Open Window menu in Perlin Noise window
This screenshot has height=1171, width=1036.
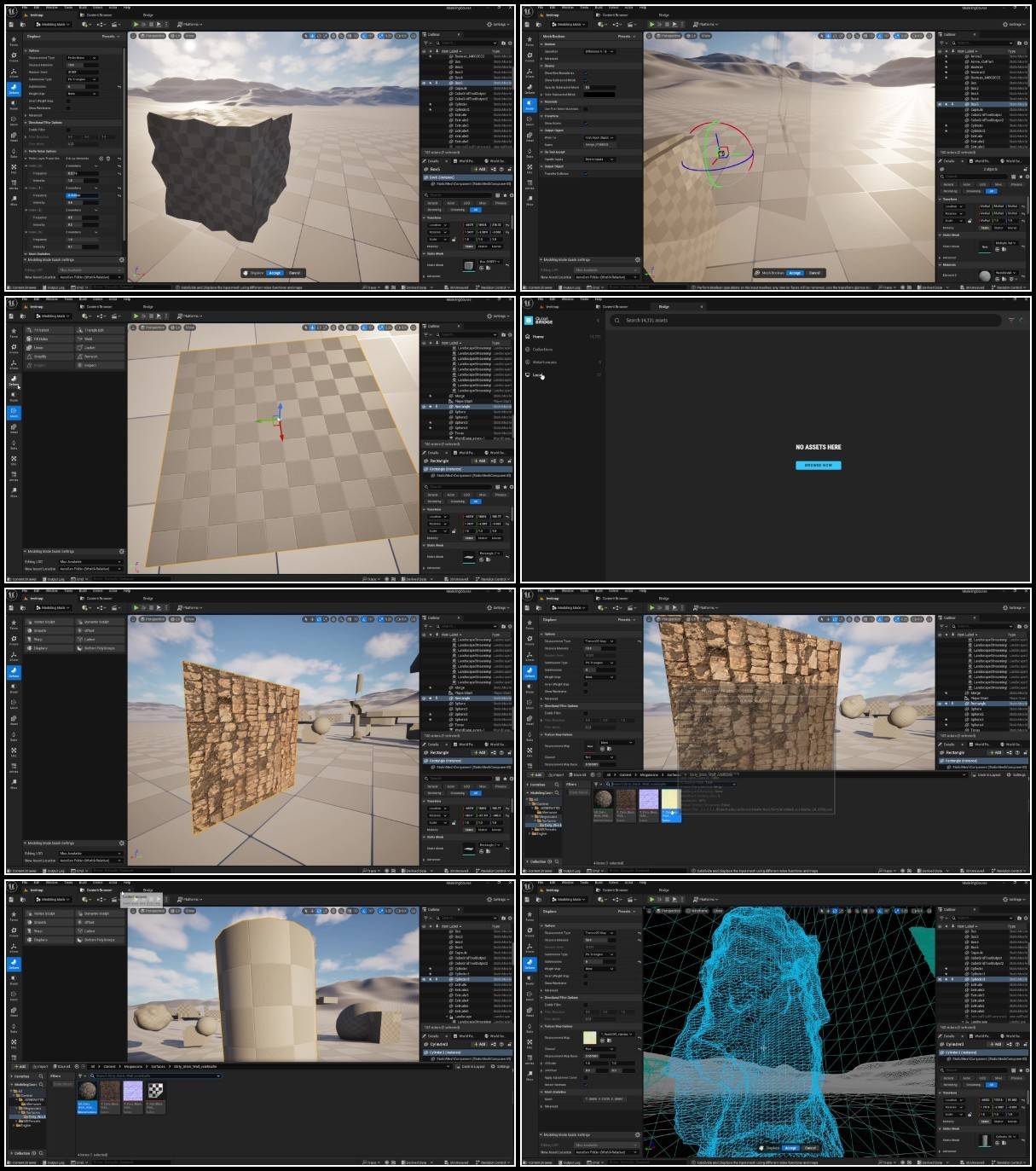[x=52, y=8]
